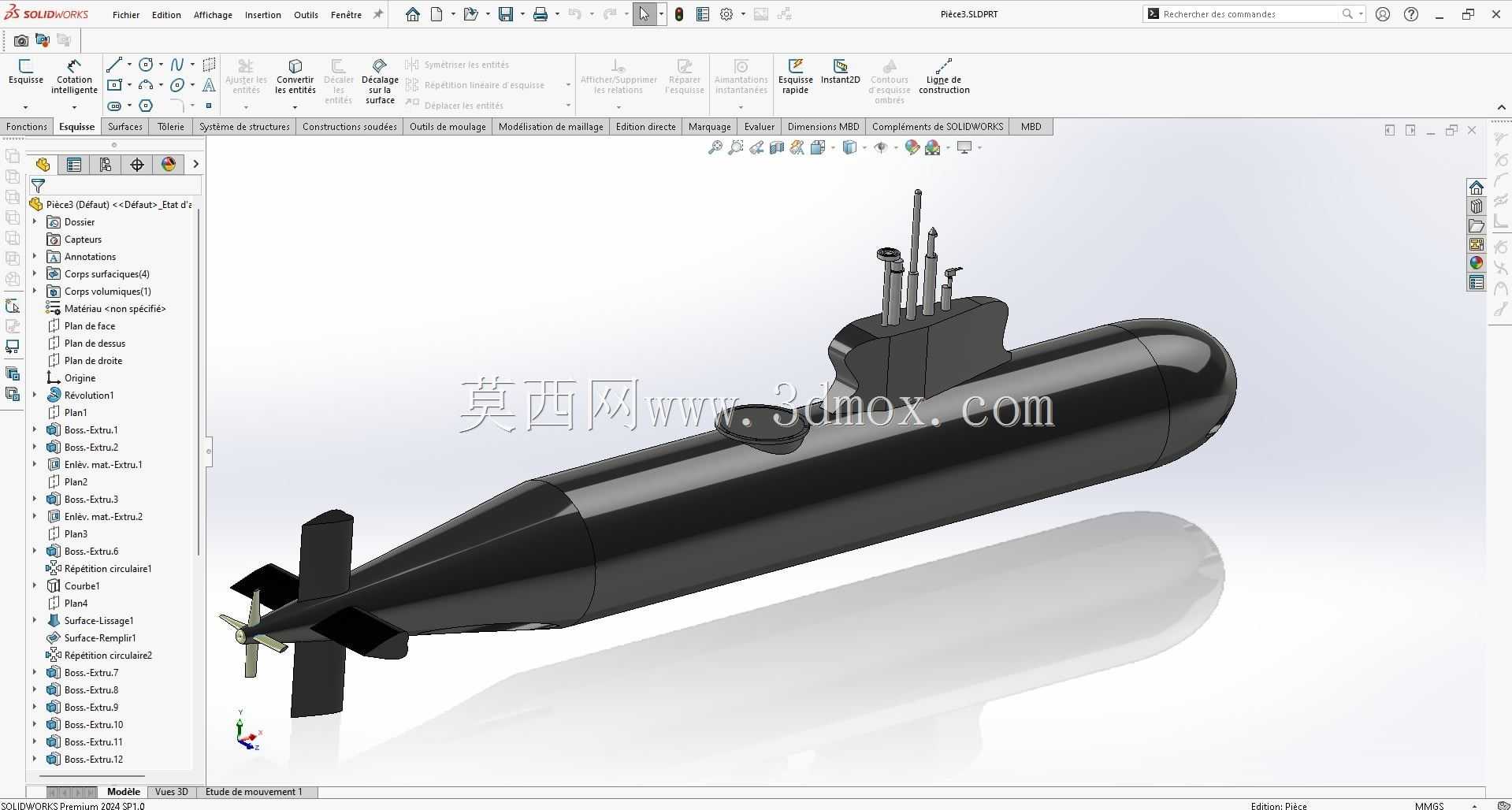Click Zoom to Area icon
Screen dimensions: 1512x810
[x=735, y=147]
